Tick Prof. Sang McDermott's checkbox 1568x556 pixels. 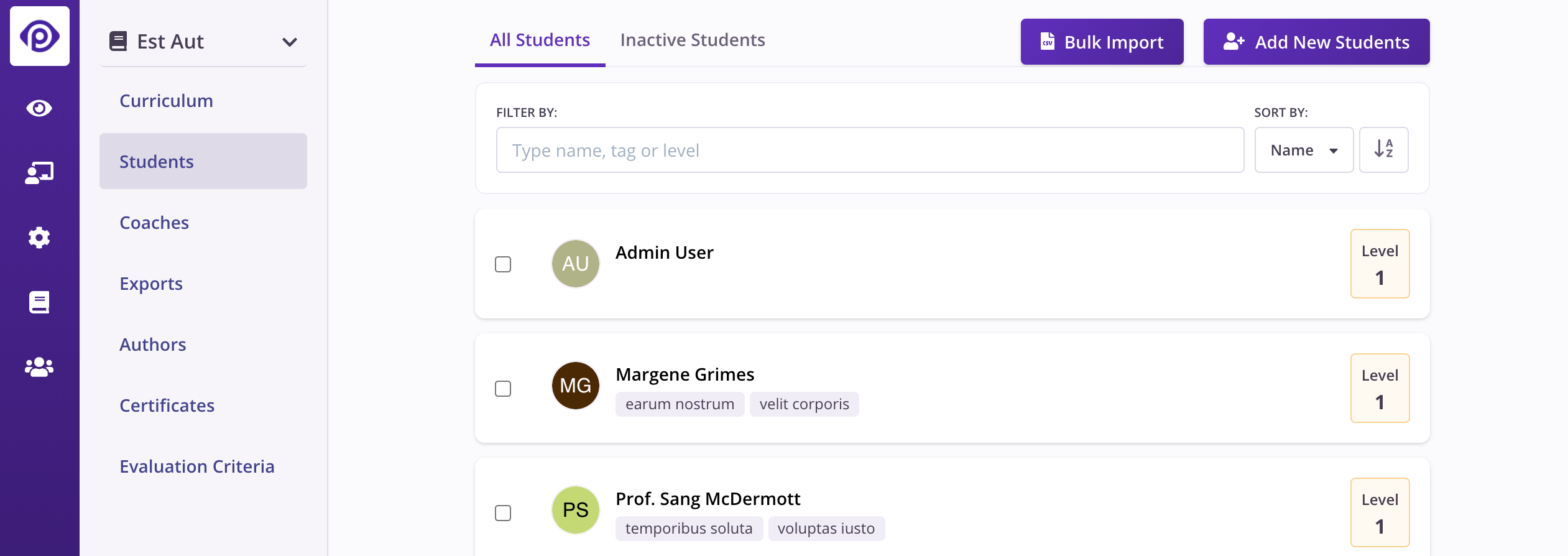(503, 513)
